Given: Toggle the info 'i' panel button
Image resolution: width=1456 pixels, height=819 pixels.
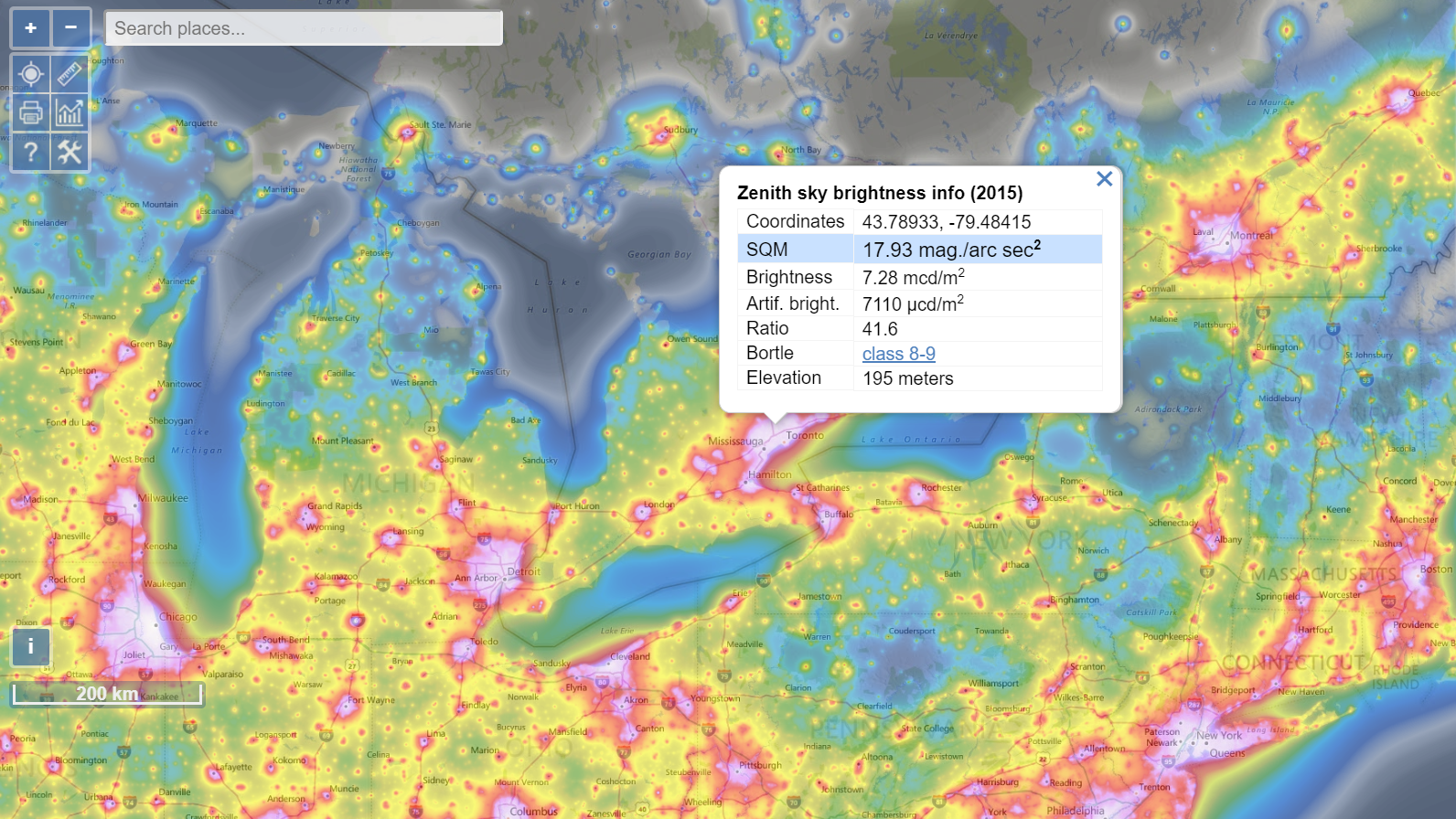Looking at the screenshot, I should [30, 646].
